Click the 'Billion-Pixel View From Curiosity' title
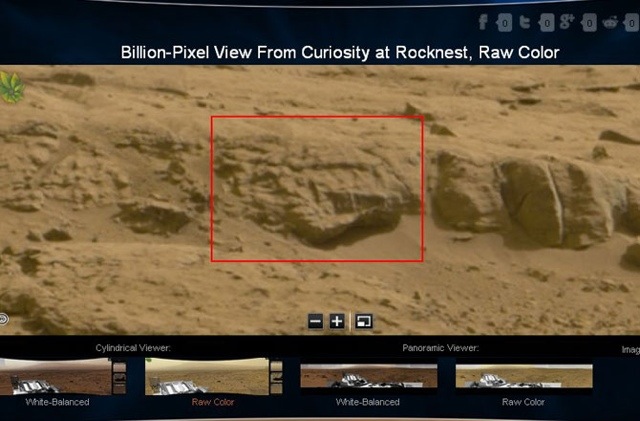This screenshot has width=640, height=421. coord(340,53)
